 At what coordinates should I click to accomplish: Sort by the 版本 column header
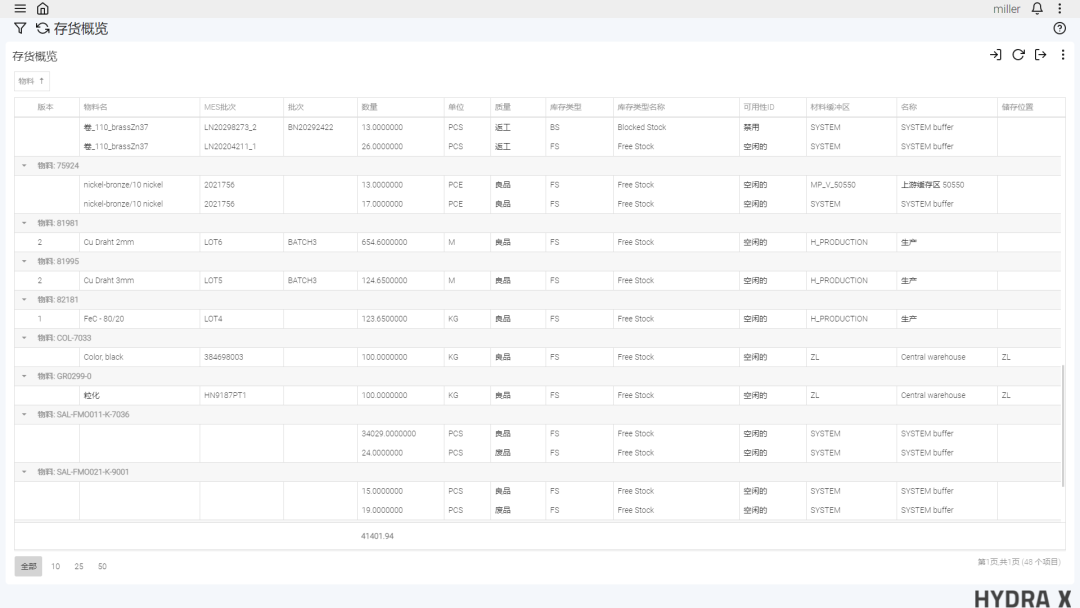click(45, 107)
